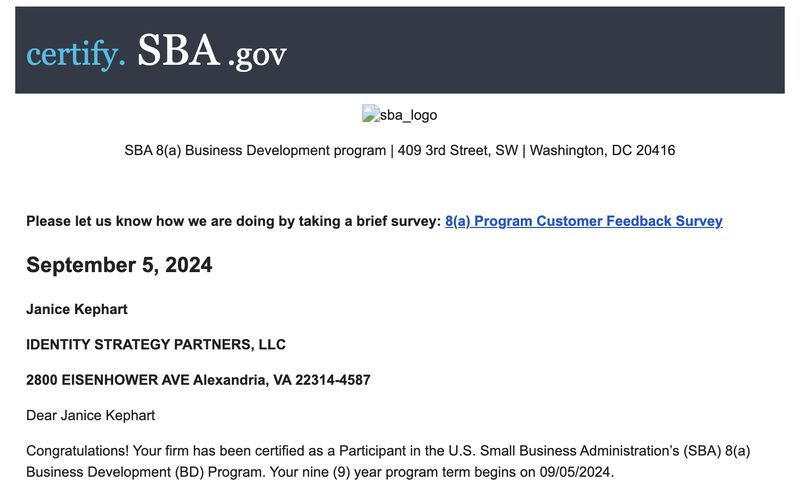Click the "409 3rd Street, SW" address text

[x=458, y=151]
